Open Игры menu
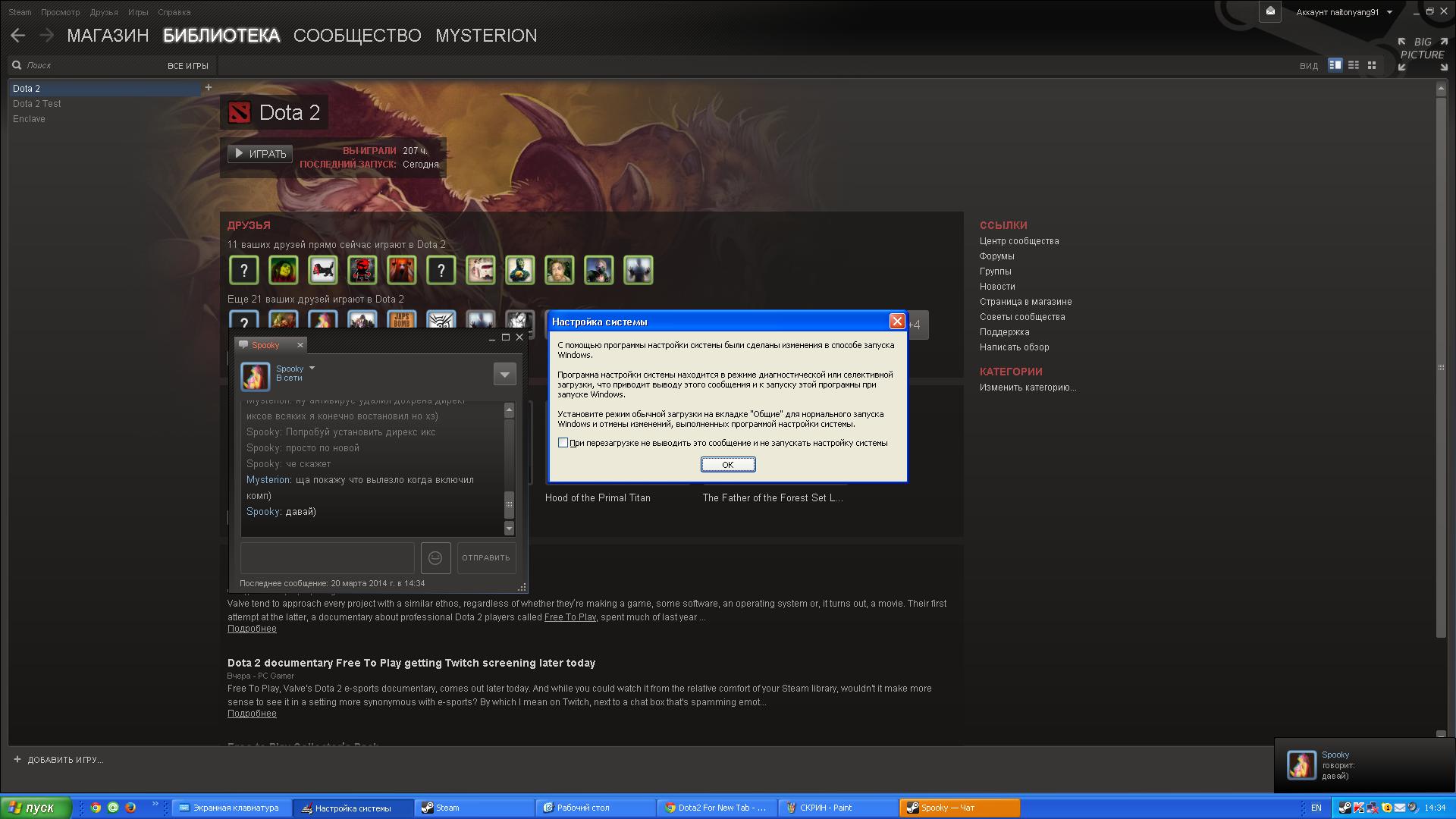This screenshot has height=819, width=1456. [x=138, y=12]
